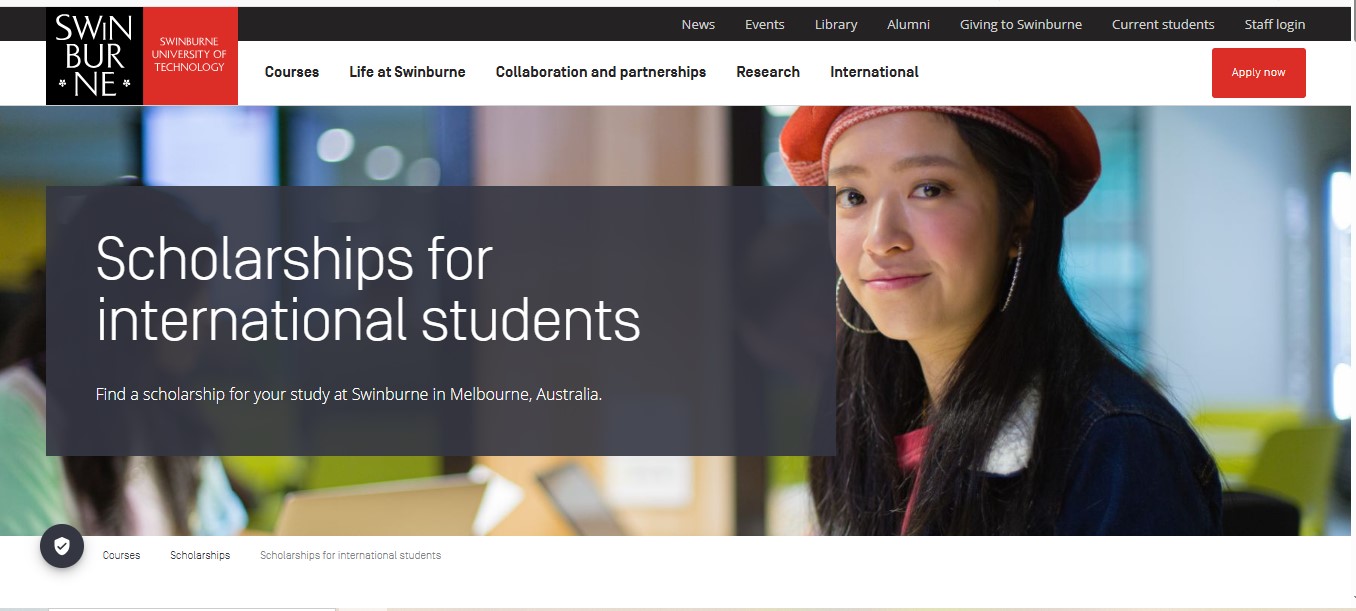Open the Collaboration and partnerships menu

[600, 71]
